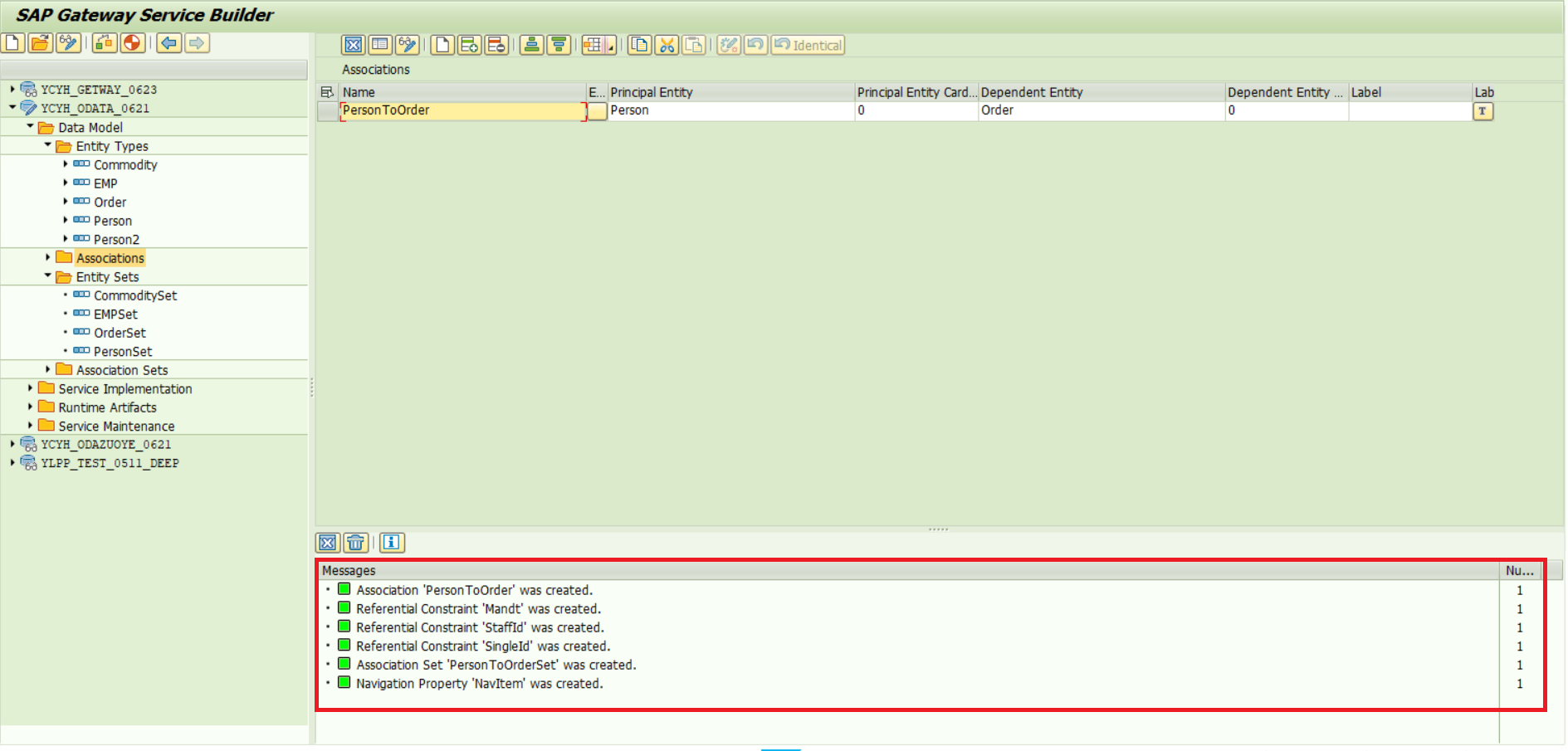Click the checkbox cell next to PersonToOrder
1568x751 pixels.
click(x=597, y=110)
